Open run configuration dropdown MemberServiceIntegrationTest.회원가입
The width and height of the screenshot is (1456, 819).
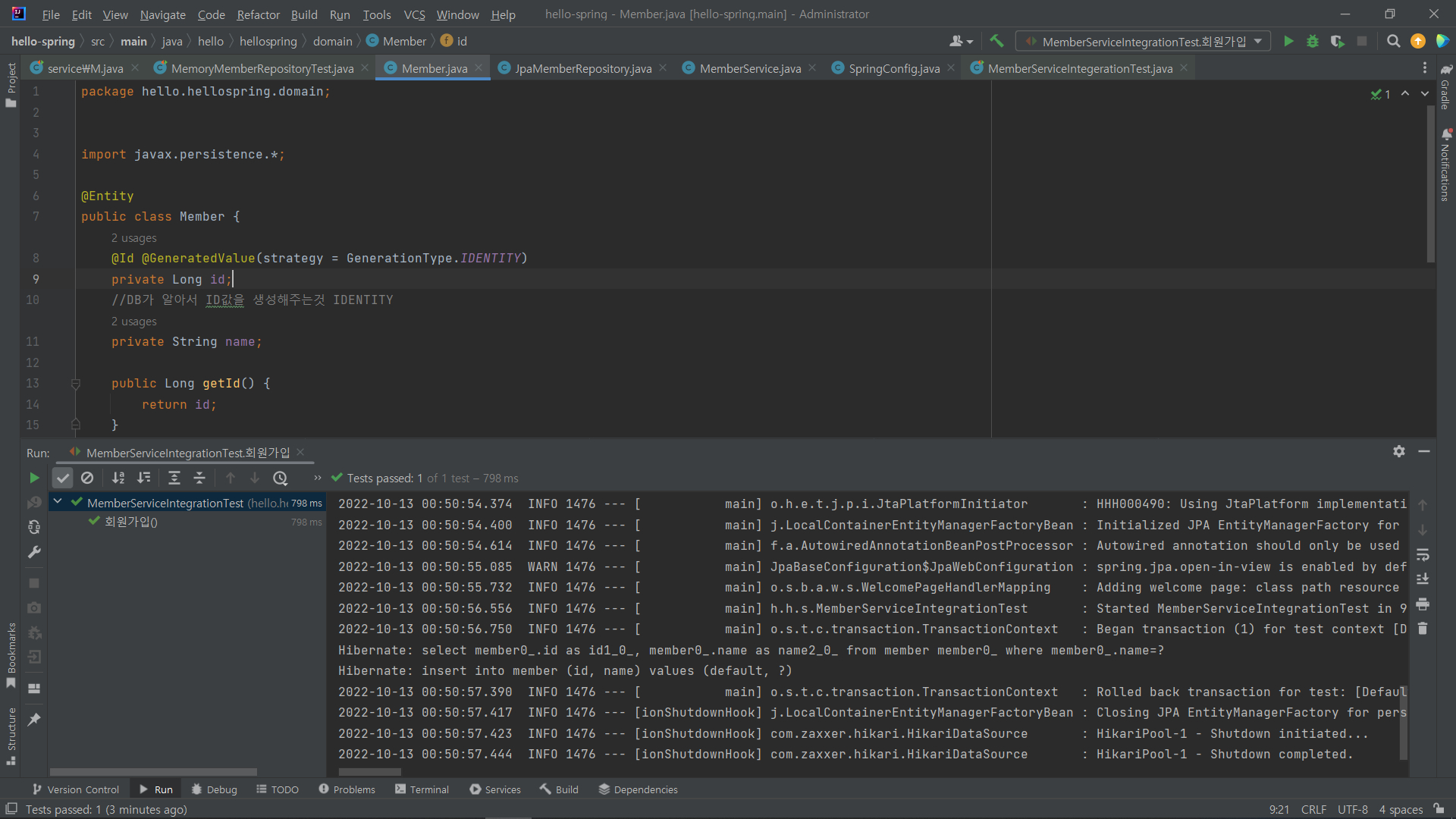pos(1144,42)
